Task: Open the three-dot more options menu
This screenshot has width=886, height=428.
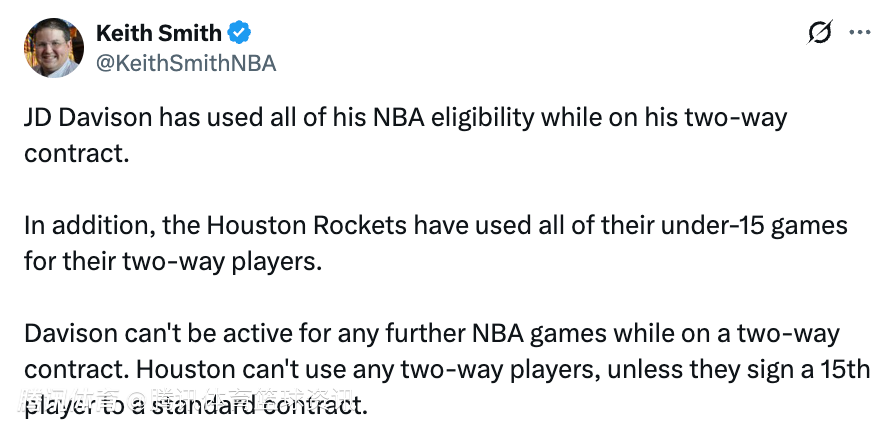Action: tap(859, 32)
